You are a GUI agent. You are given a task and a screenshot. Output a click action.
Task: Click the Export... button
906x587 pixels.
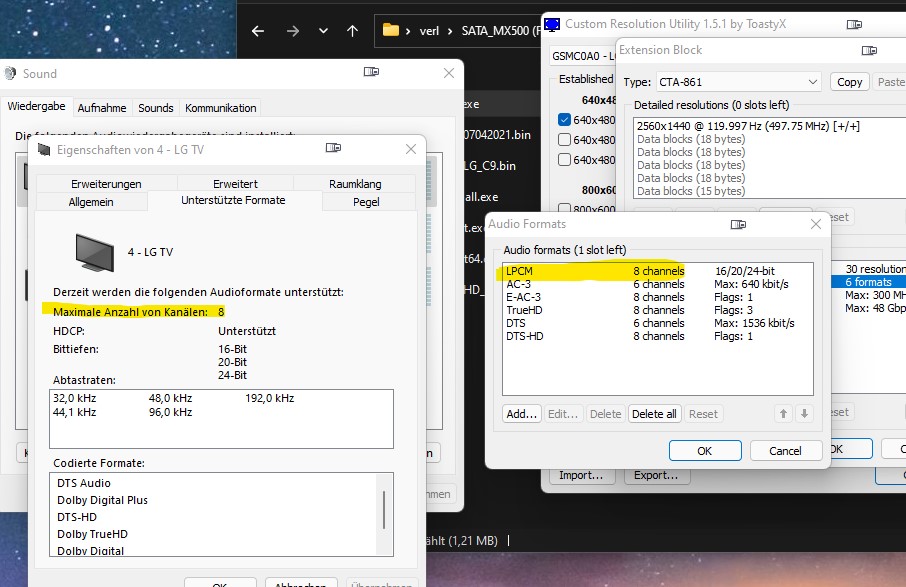tap(655, 475)
